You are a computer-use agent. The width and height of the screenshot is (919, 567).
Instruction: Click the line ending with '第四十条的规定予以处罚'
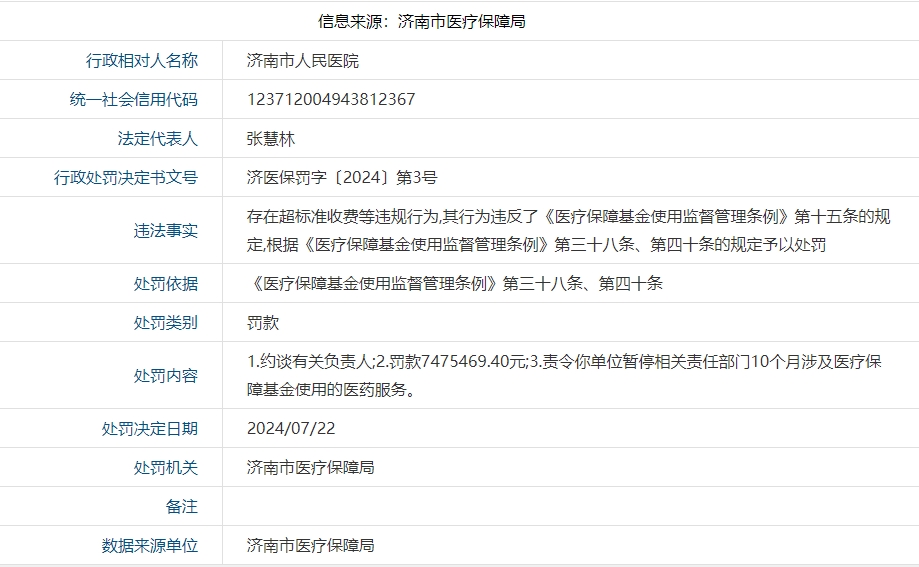536,245
